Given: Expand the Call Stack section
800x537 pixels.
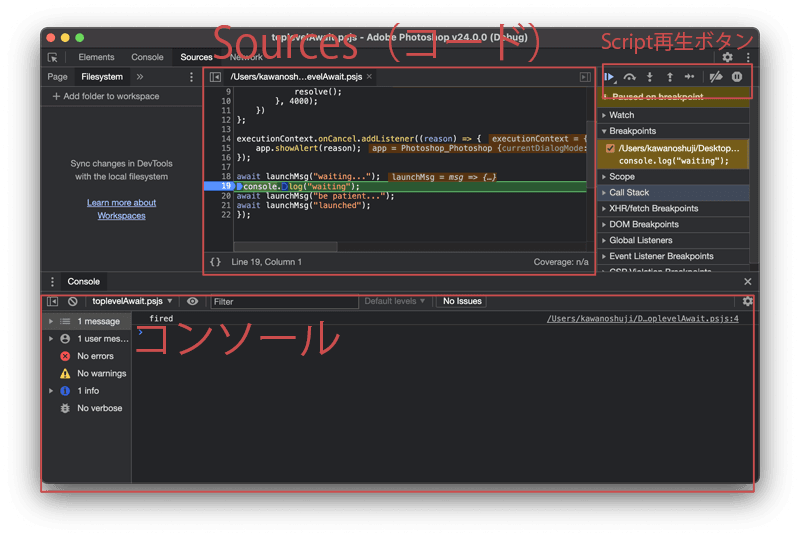Looking at the screenshot, I should tap(673, 193).
